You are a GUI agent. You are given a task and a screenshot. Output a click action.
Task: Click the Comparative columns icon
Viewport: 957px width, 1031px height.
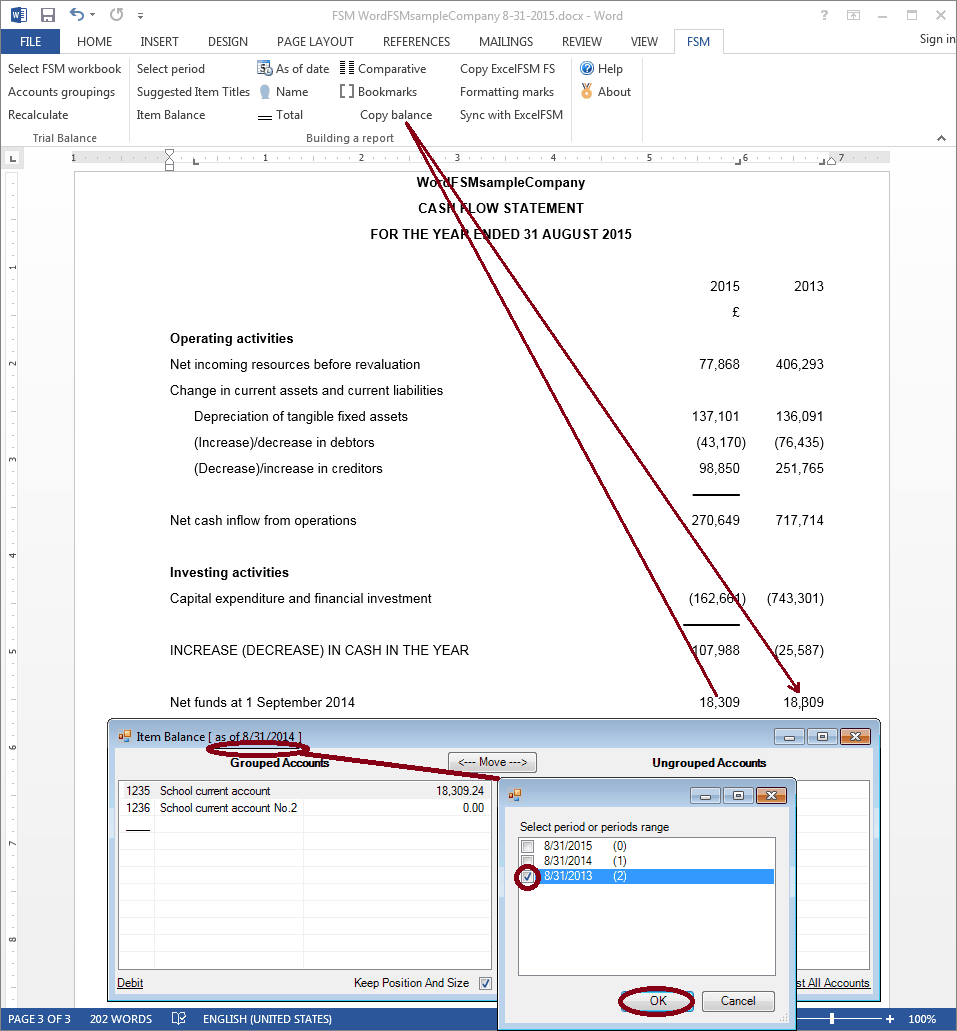(347, 68)
